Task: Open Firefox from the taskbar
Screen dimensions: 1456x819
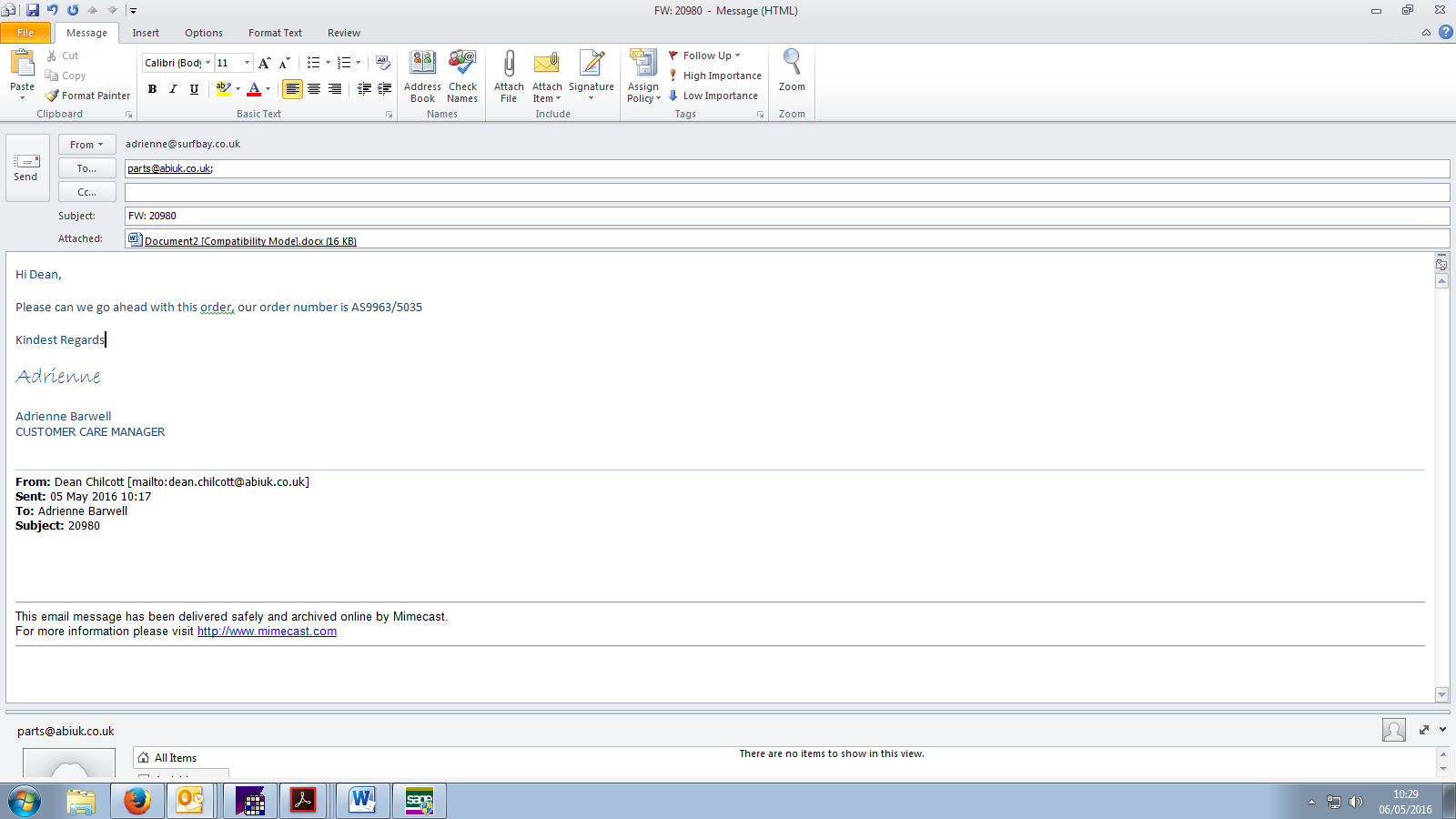Action: pyautogui.click(x=136, y=801)
